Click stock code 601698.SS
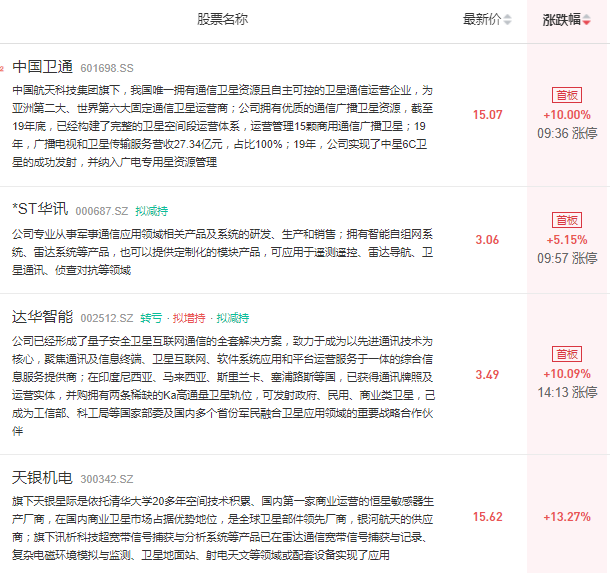 (107, 68)
